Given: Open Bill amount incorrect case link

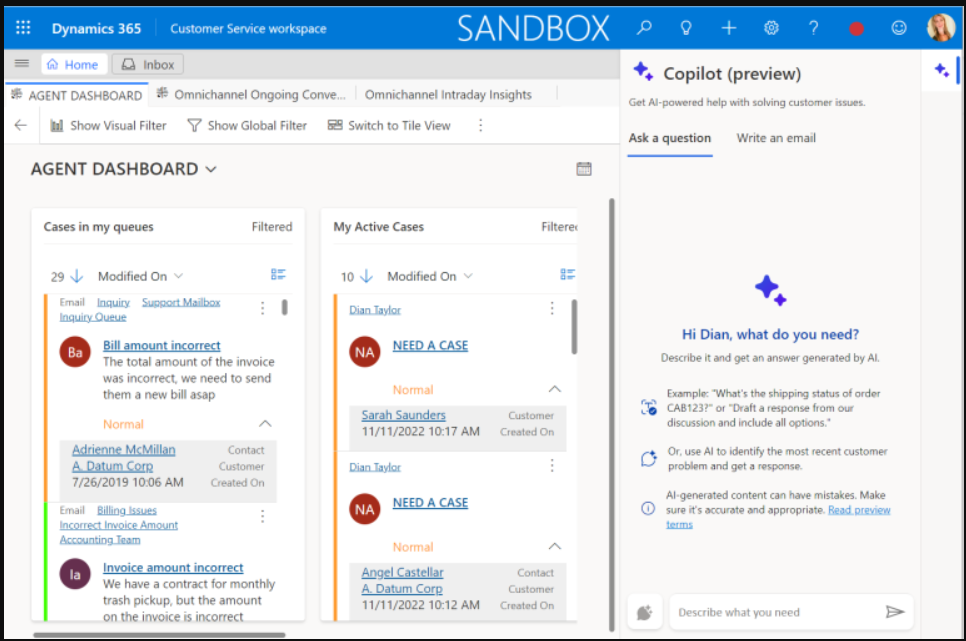Looking at the screenshot, I should (161, 345).
